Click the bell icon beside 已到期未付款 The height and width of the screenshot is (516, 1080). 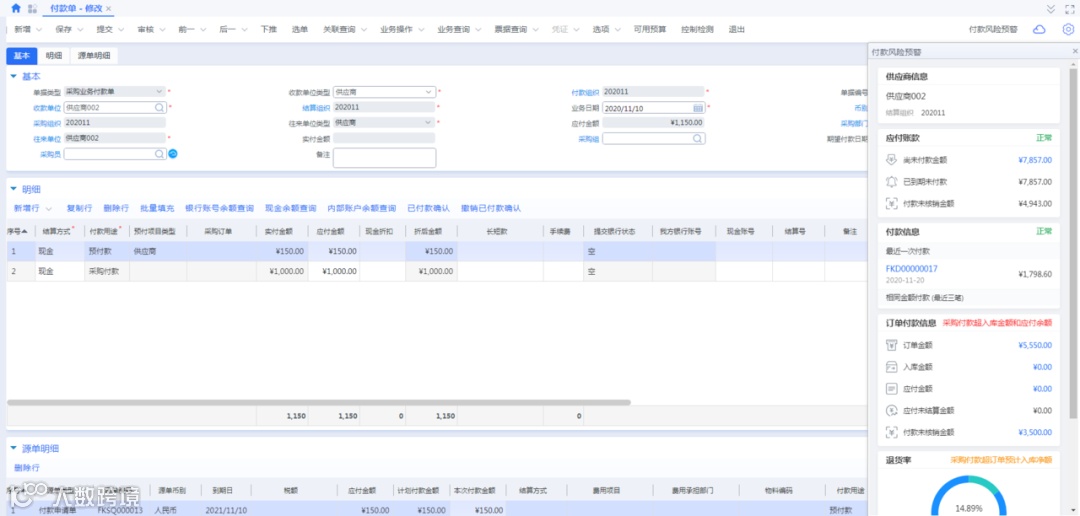[892, 182]
